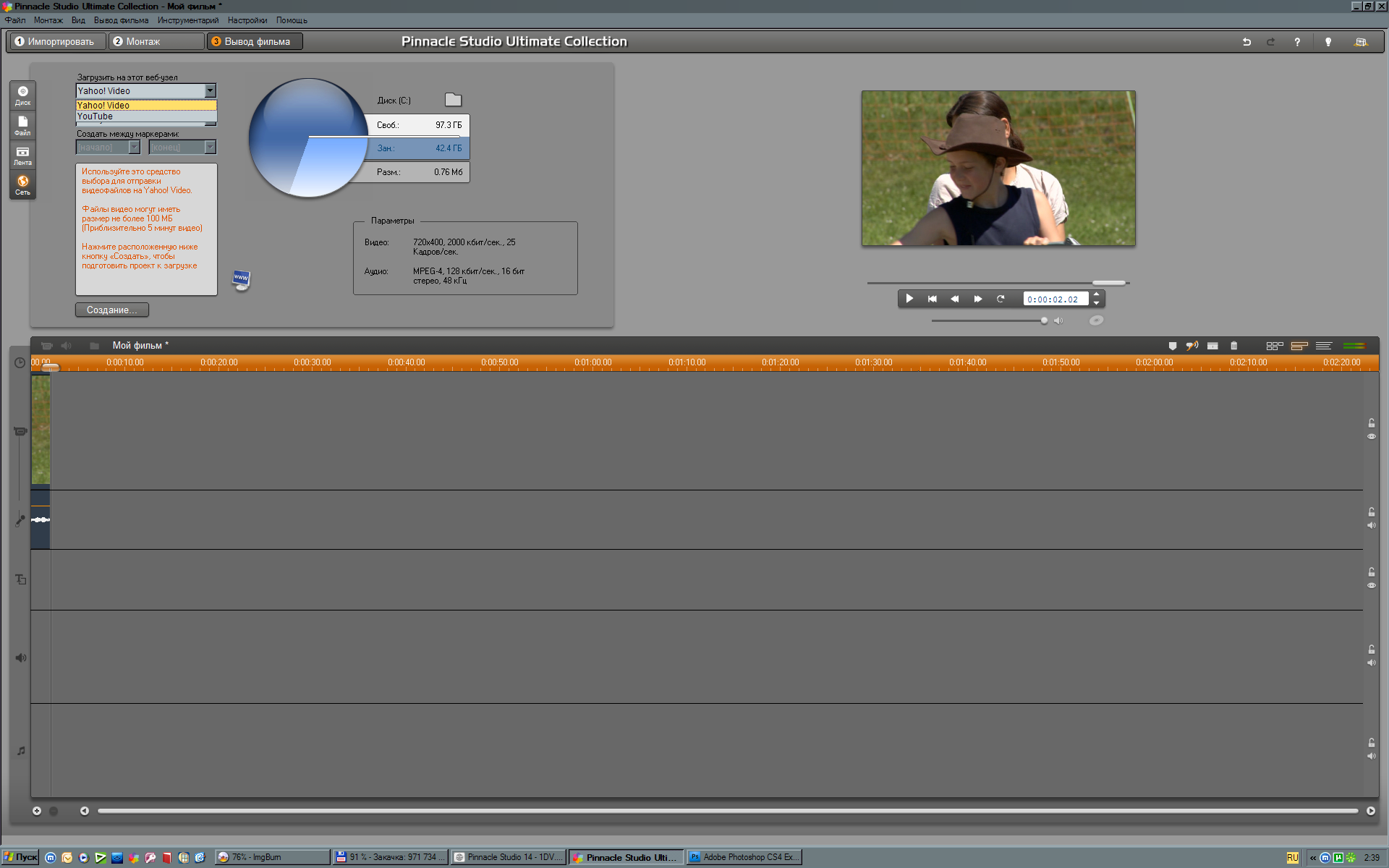Increase timecode with up stepper arrow
The height and width of the screenshot is (868, 1389).
1096,294
